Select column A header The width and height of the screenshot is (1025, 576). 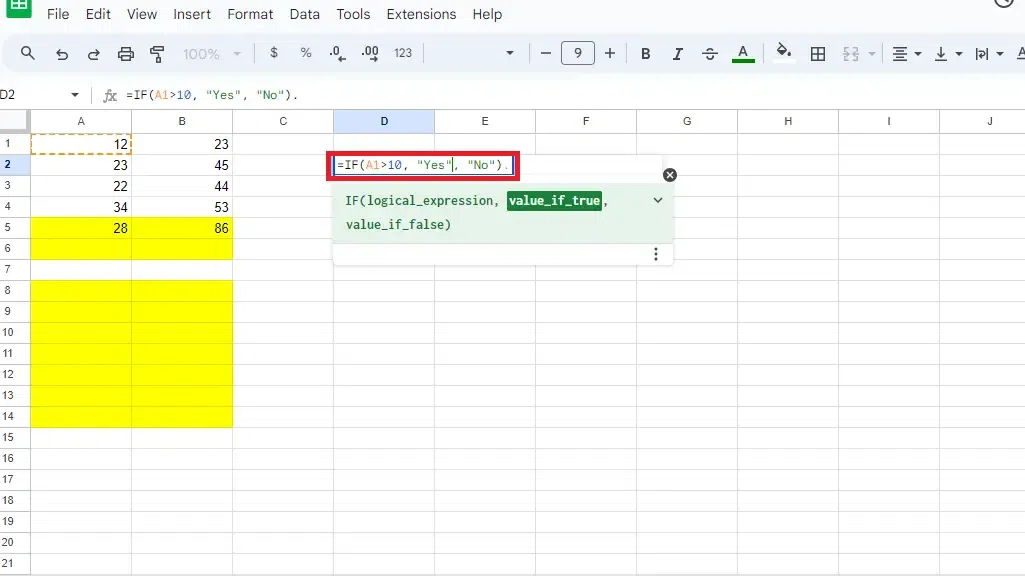pos(81,121)
